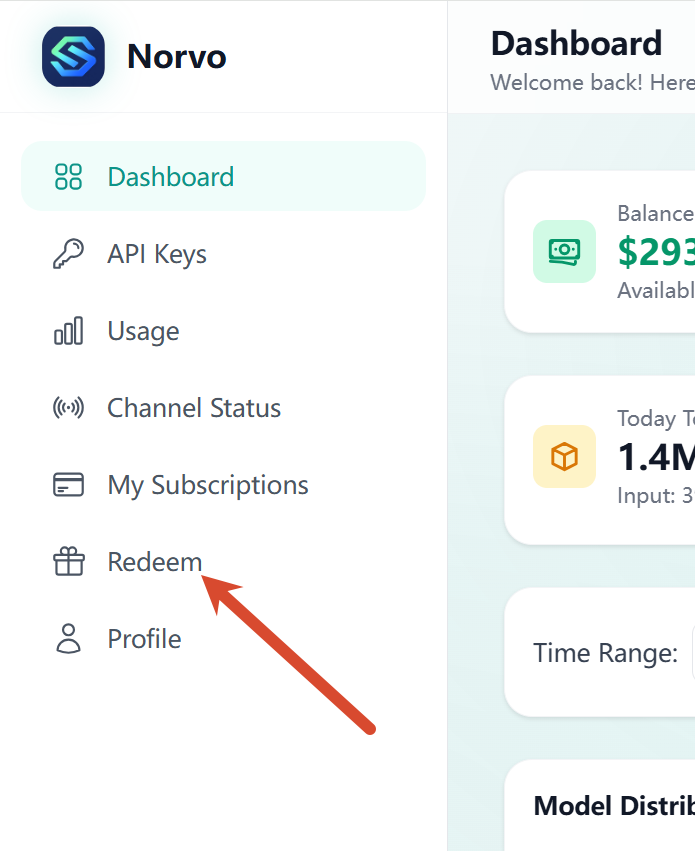Image resolution: width=695 pixels, height=851 pixels.
Task: Click the Dashboard page heading
Action: pos(576,43)
